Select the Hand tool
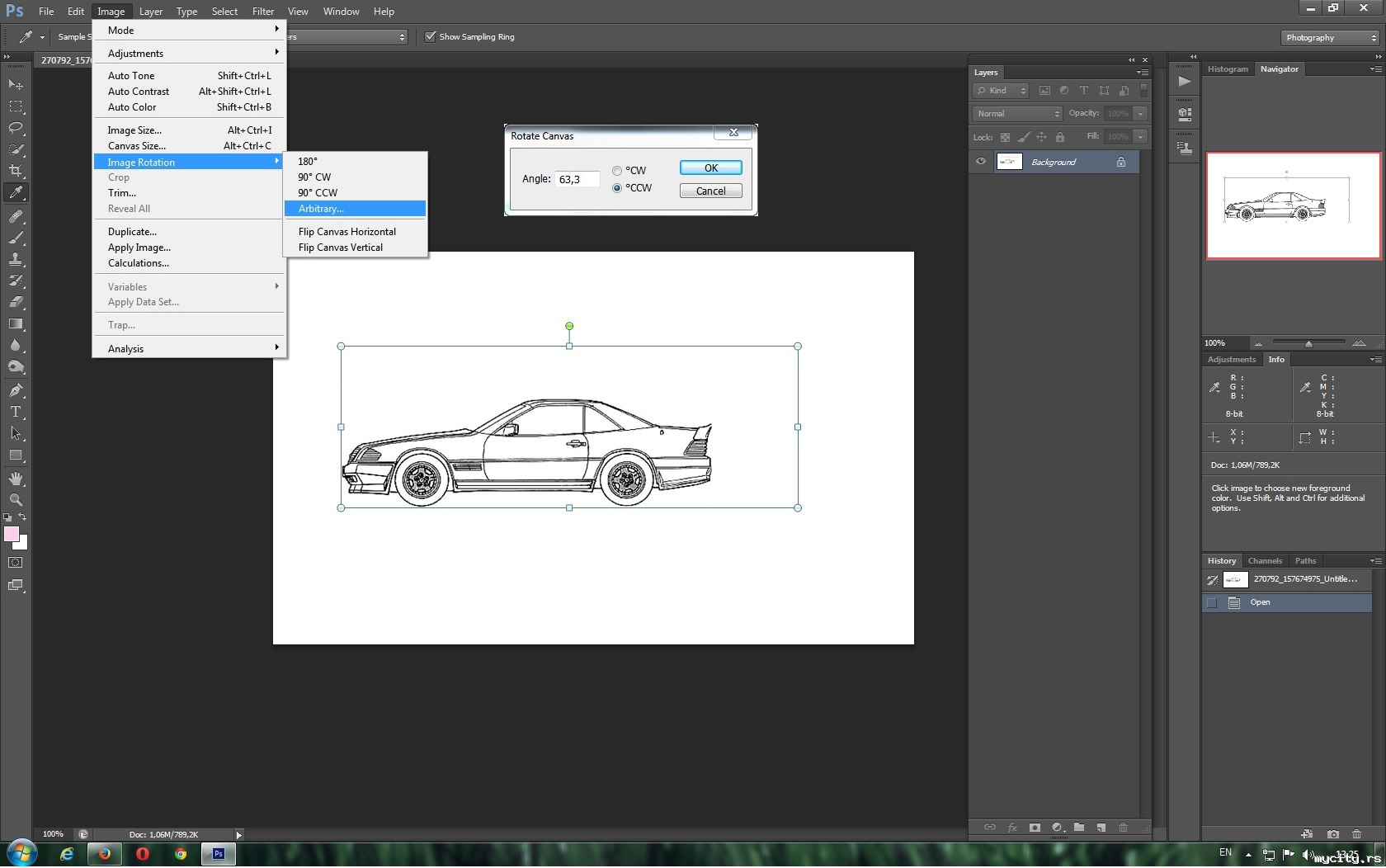The width and height of the screenshot is (1386, 868). [16, 479]
